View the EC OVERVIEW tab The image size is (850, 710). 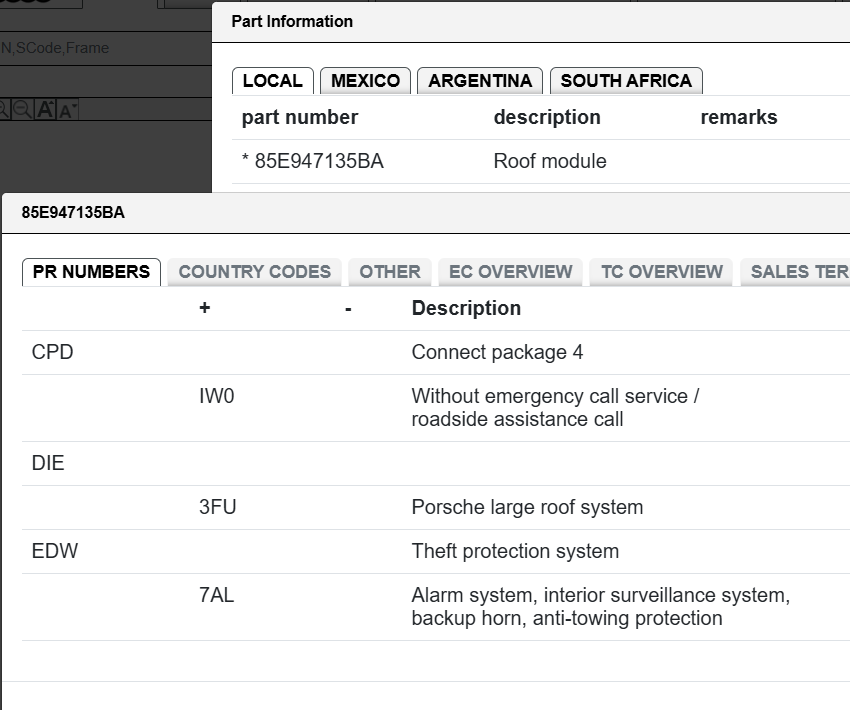[511, 272]
